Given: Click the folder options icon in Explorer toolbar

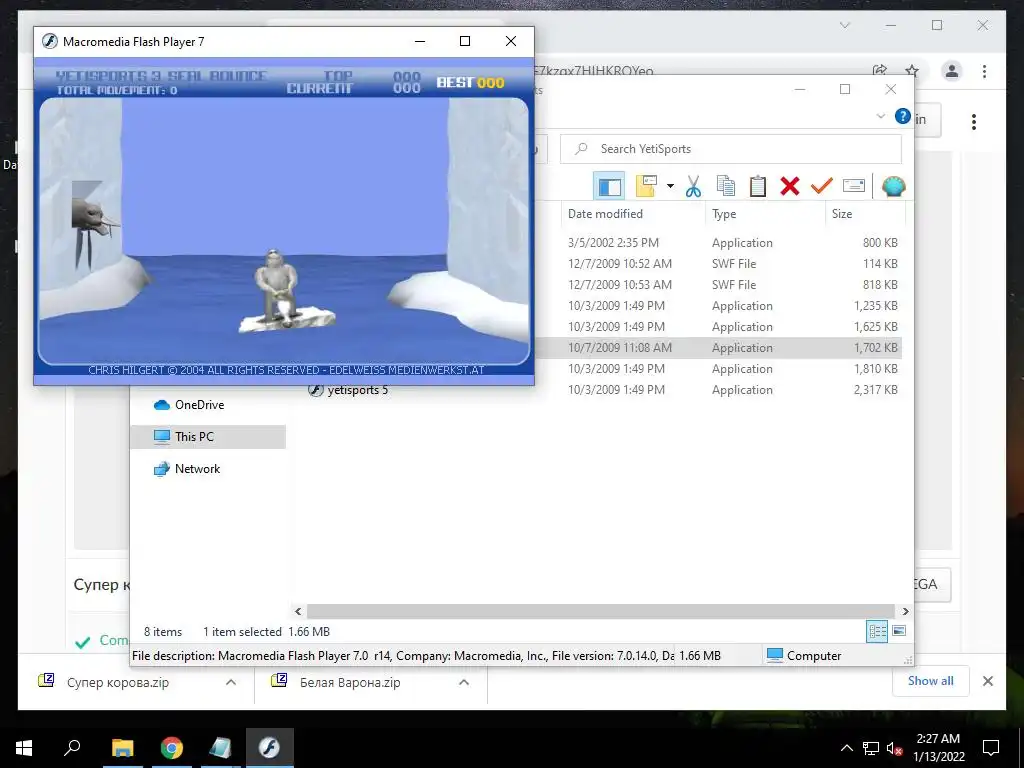Looking at the screenshot, I should pos(646,186).
